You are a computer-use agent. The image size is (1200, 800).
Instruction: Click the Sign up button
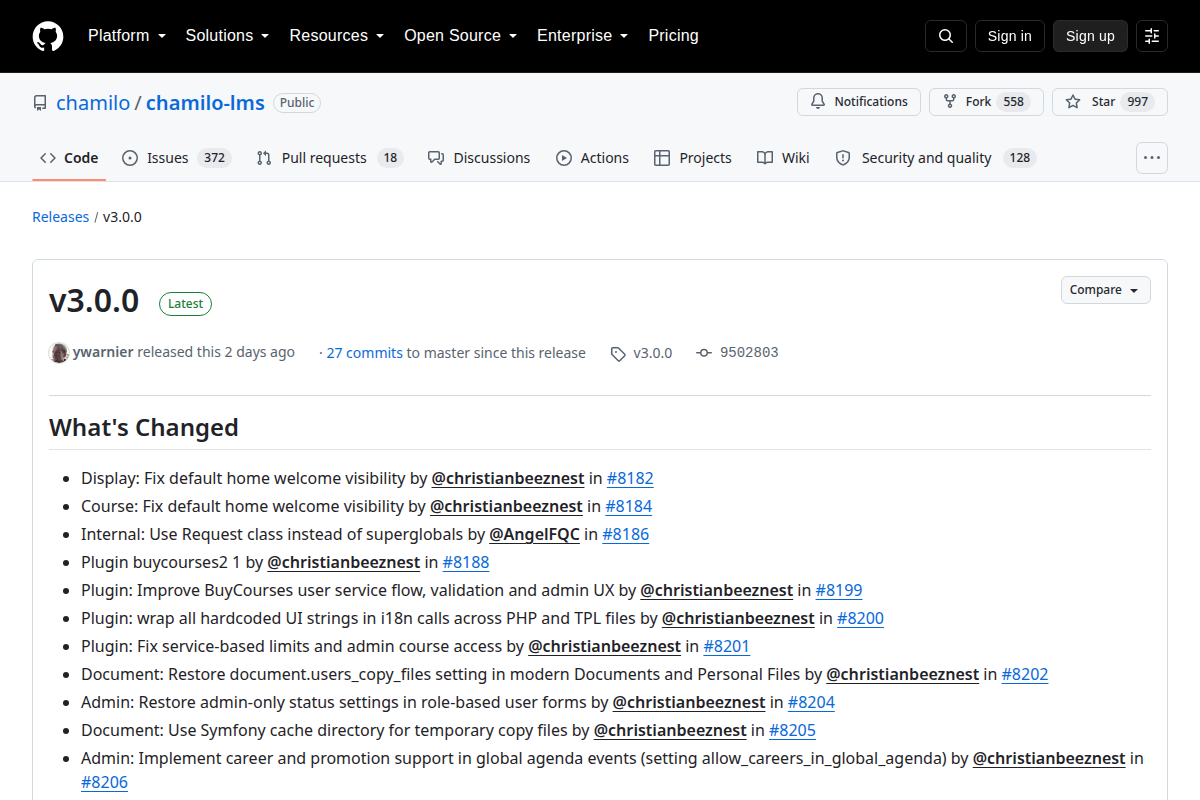click(x=1090, y=36)
